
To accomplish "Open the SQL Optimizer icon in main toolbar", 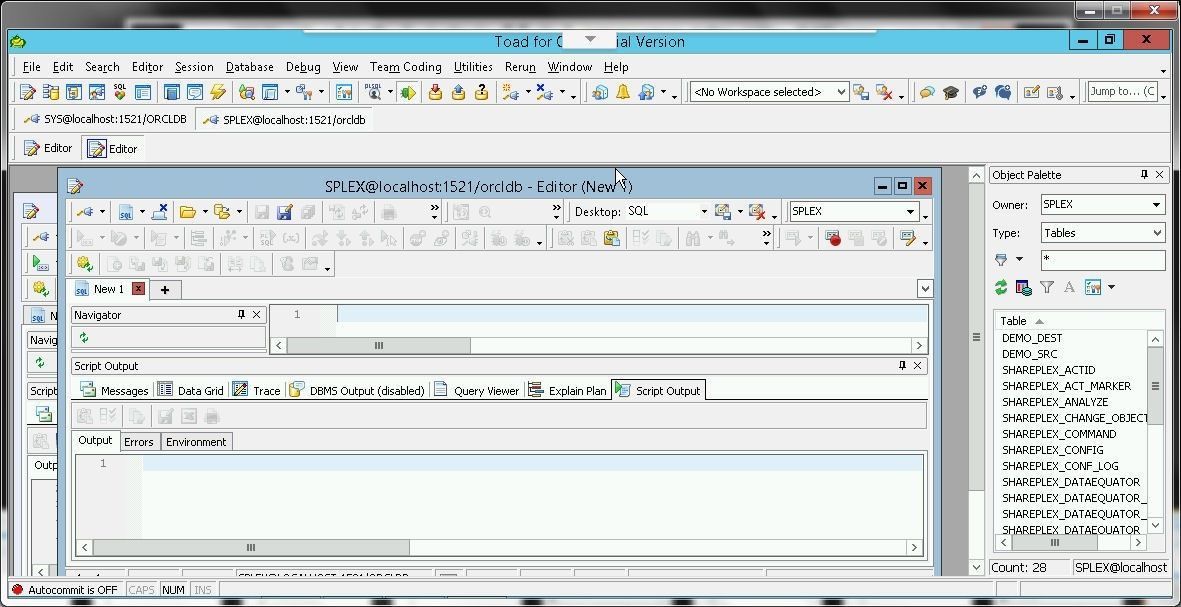I will 120,92.
